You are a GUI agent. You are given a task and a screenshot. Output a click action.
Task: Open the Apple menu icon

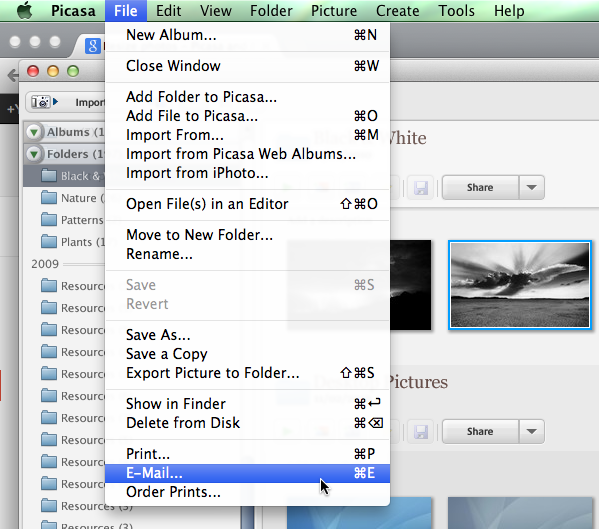pos(25,10)
